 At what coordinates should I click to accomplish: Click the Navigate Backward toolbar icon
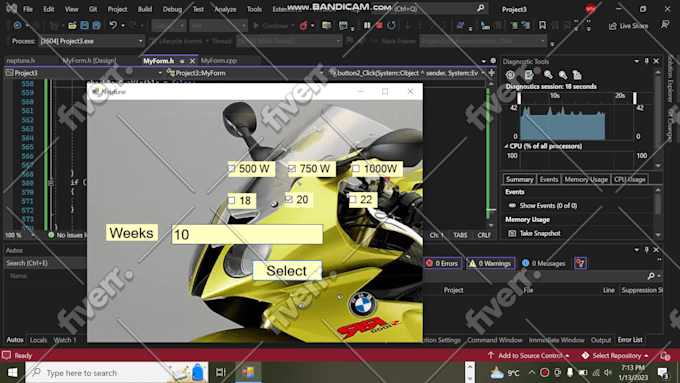[x=17, y=26]
